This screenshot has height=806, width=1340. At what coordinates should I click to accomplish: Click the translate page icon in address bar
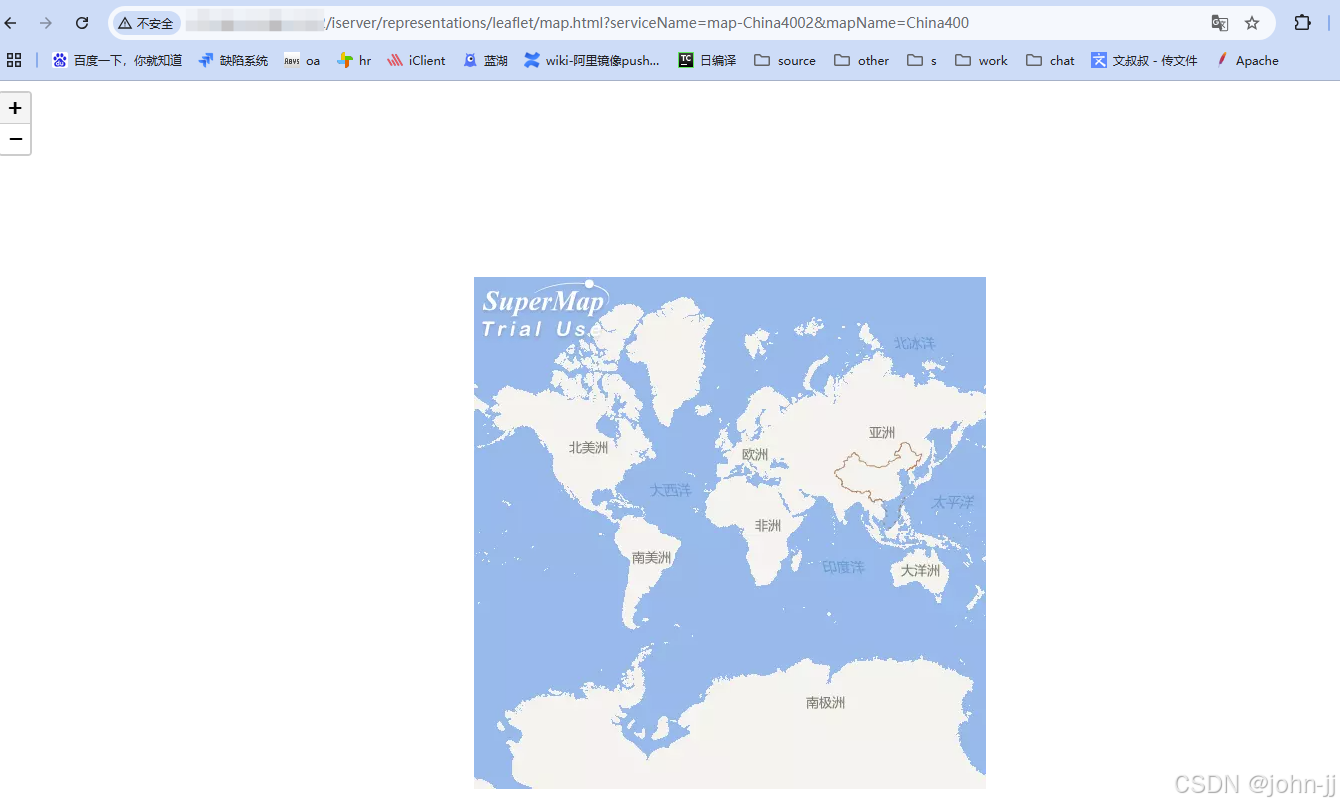(1220, 22)
